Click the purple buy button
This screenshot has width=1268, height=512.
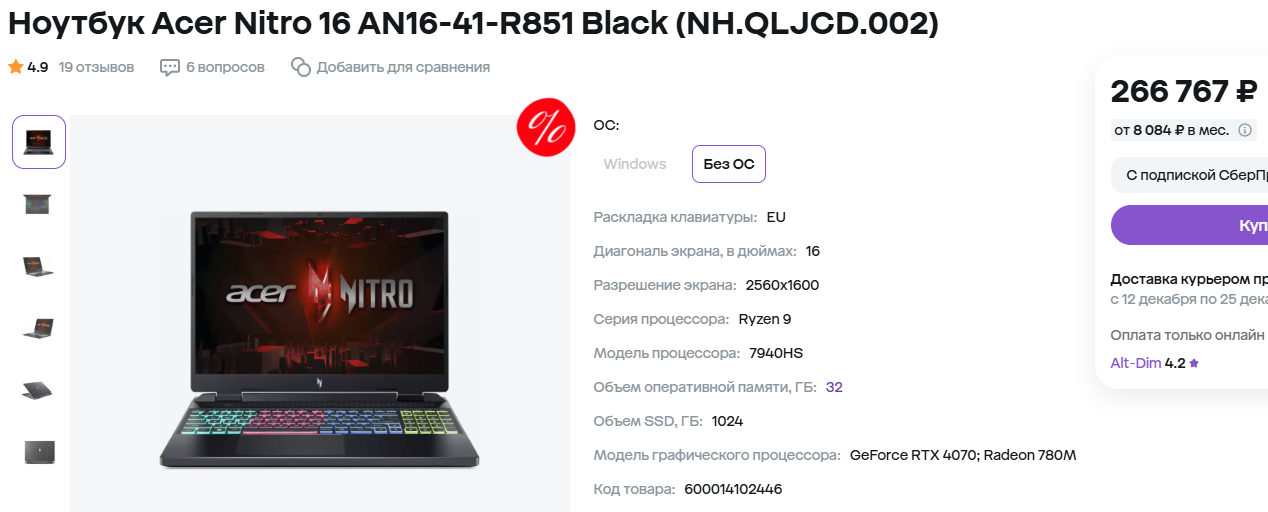point(1189,225)
